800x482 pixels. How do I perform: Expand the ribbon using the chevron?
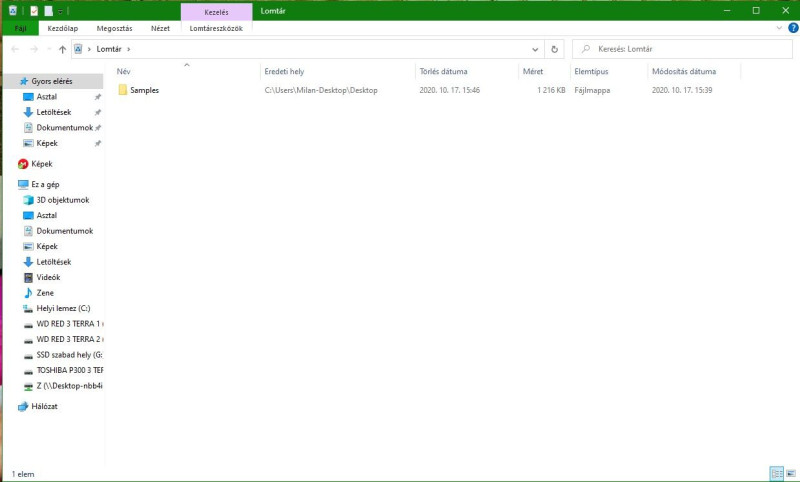click(x=779, y=28)
